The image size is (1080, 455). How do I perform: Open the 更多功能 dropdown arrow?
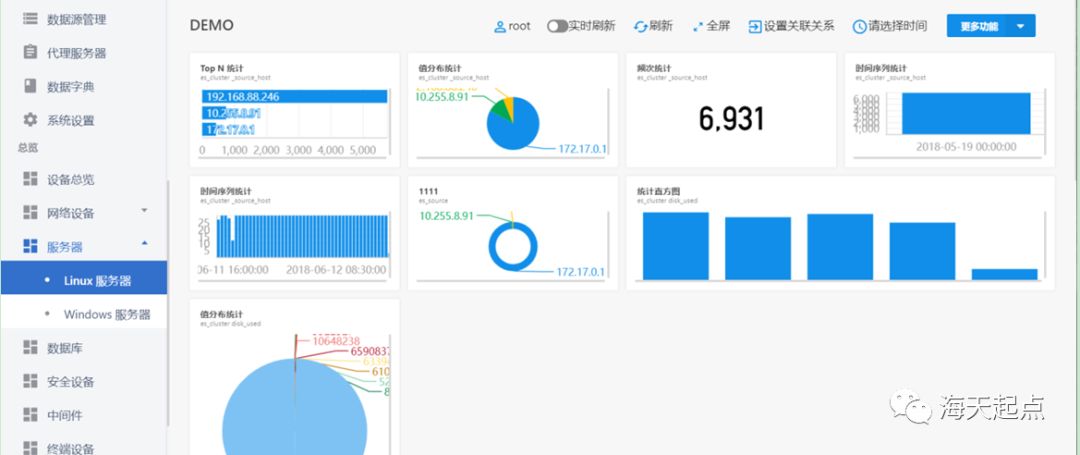(x=1021, y=26)
